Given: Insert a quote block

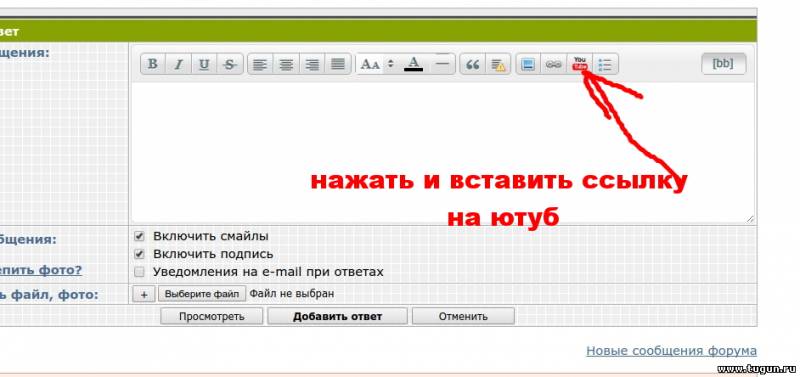Looking at the screenshot, I should click(473, 65).
